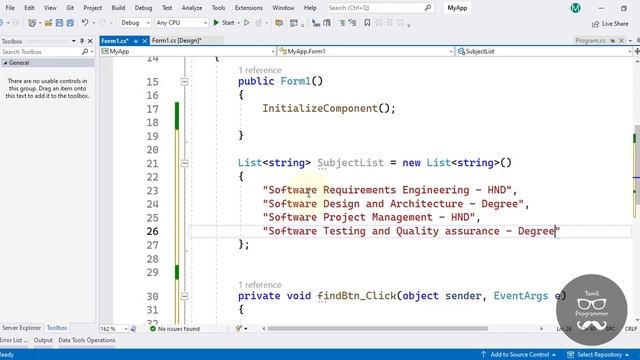Screen dimensions: 640x360
Task: Pin the Toolbox panel with auto-hide pin
Action: click(x=82, y=41)
